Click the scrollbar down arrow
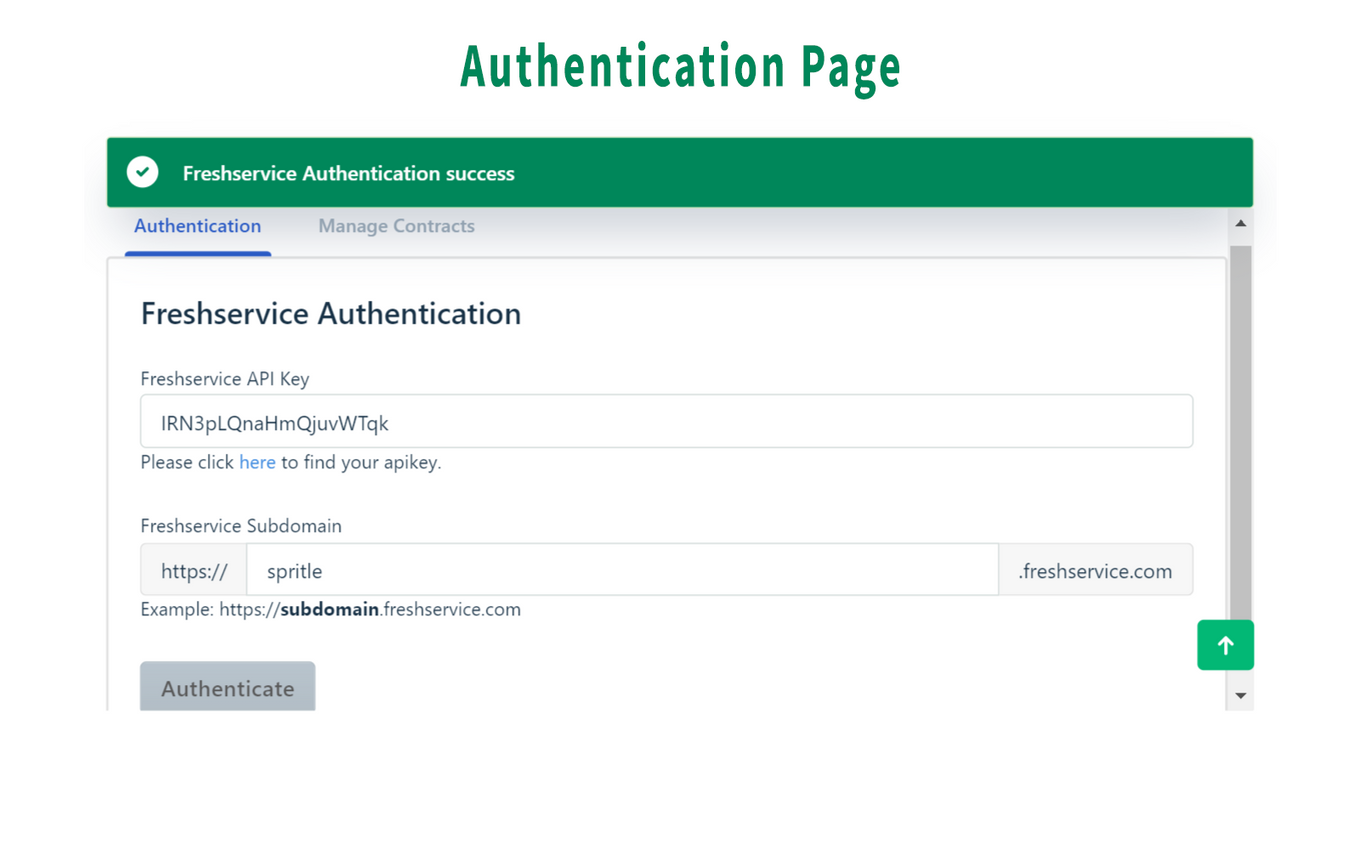This screenshot has width=1360, height=850. (x=1241, y=695)
